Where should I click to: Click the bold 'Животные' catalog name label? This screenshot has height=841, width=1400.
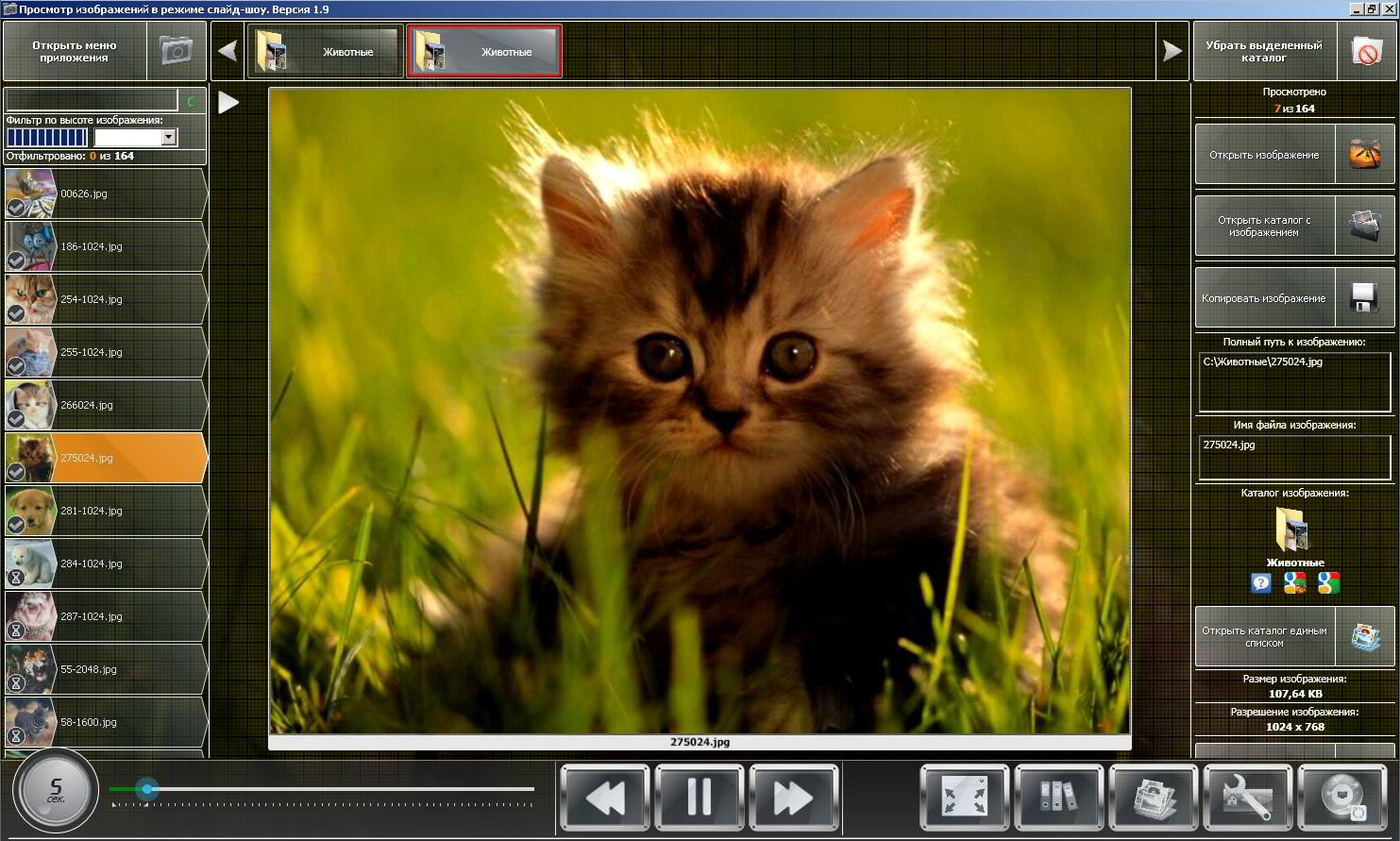coord(1295,563)
